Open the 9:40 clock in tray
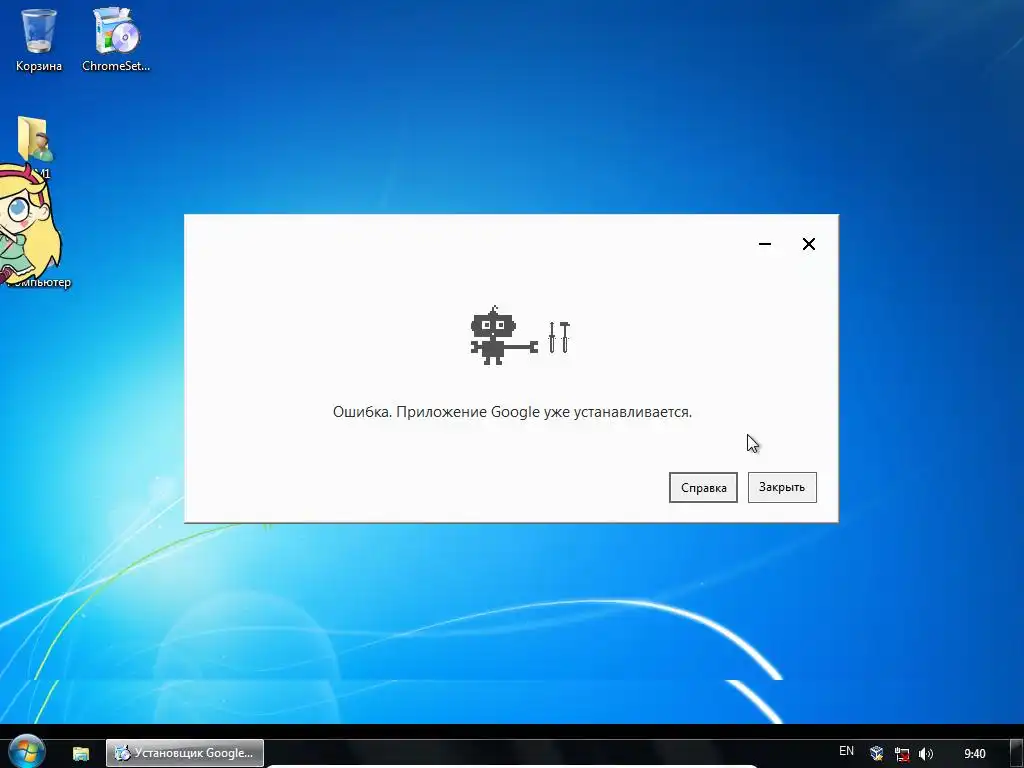Image resolution: width=1024 pixels, height=768 pixels. (974, 754)
